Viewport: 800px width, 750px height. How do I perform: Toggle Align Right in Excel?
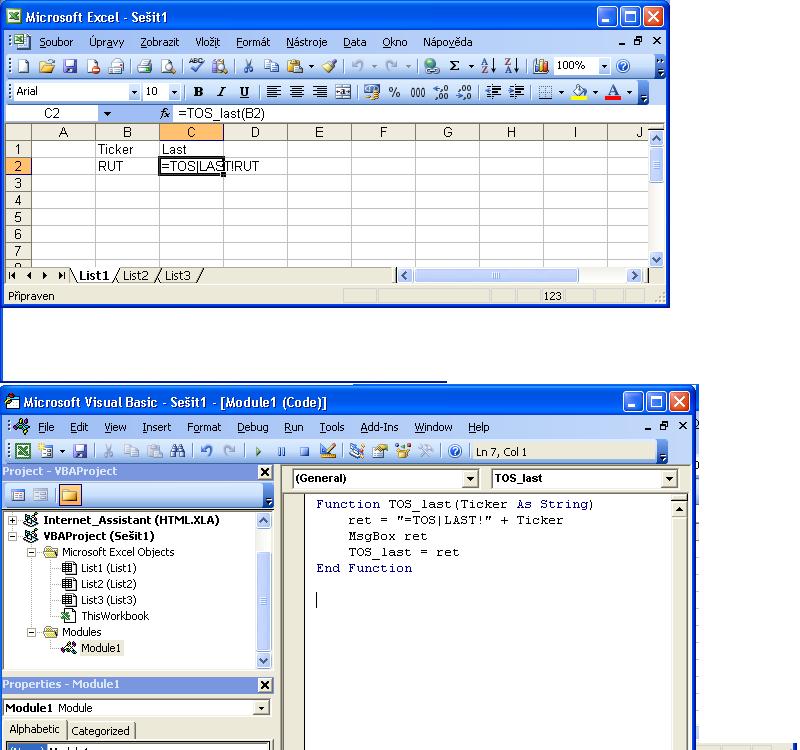320,92
